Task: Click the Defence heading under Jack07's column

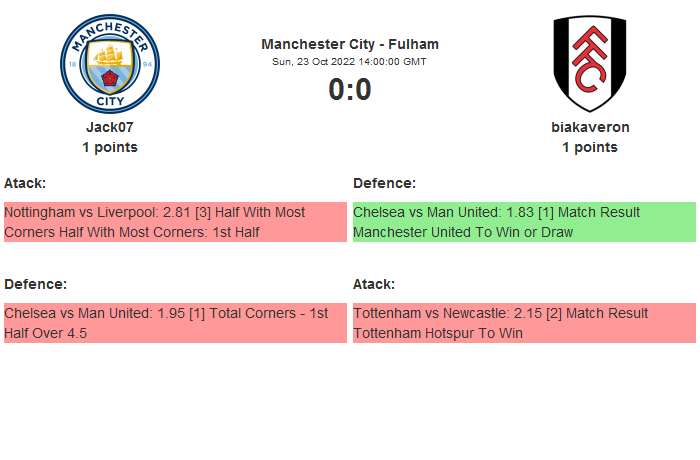Action: pos(35,284)
